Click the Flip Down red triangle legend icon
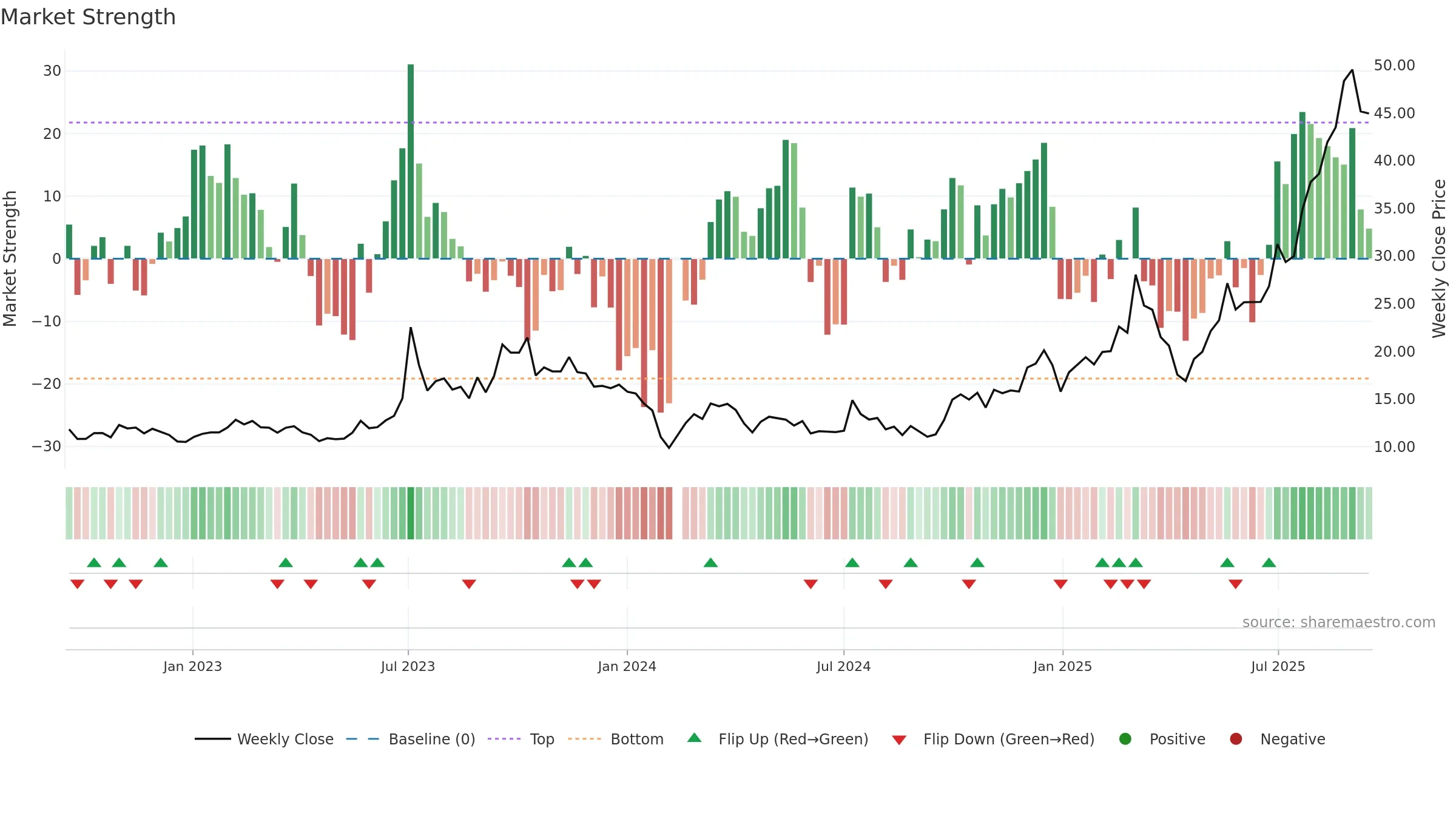 point(899,740)
